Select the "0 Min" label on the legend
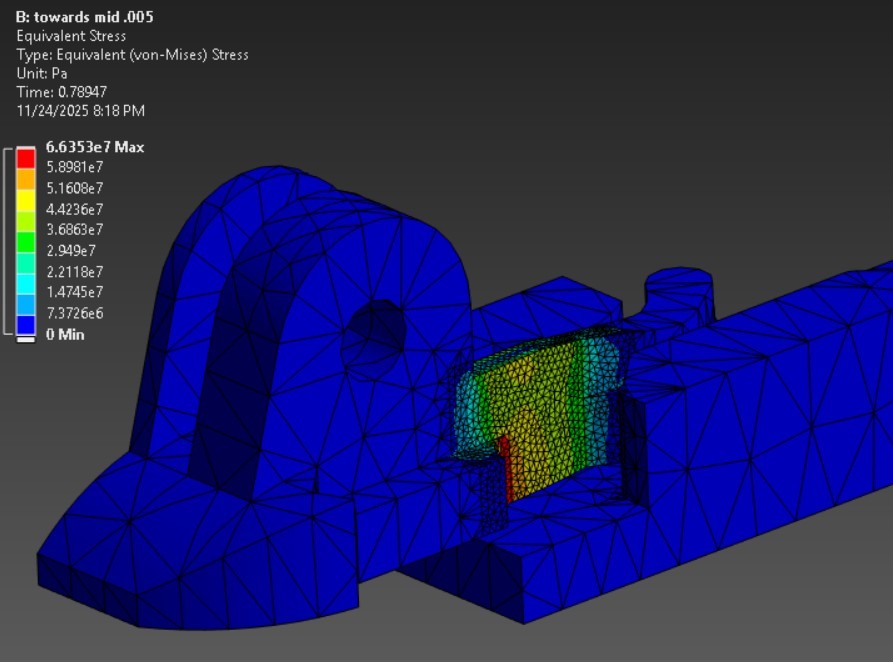 (64, 334)
